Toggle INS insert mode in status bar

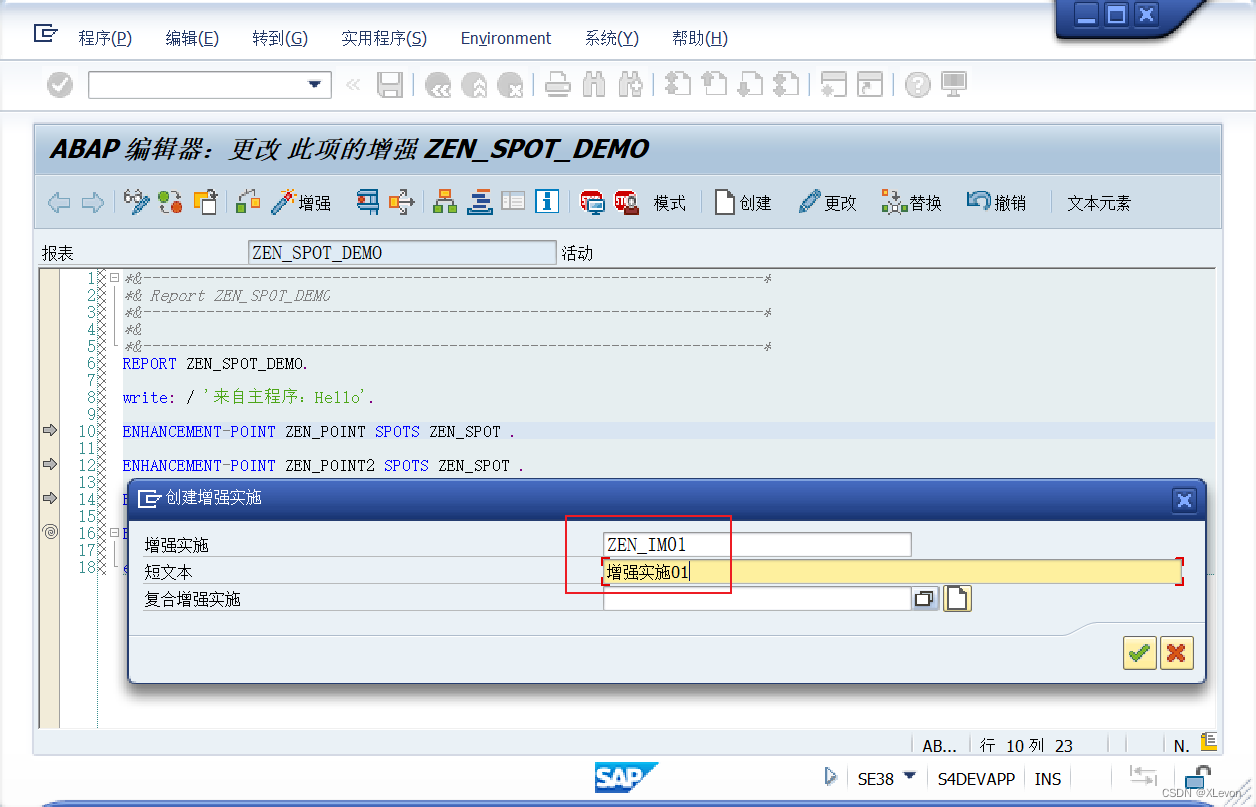point(1048,778)
